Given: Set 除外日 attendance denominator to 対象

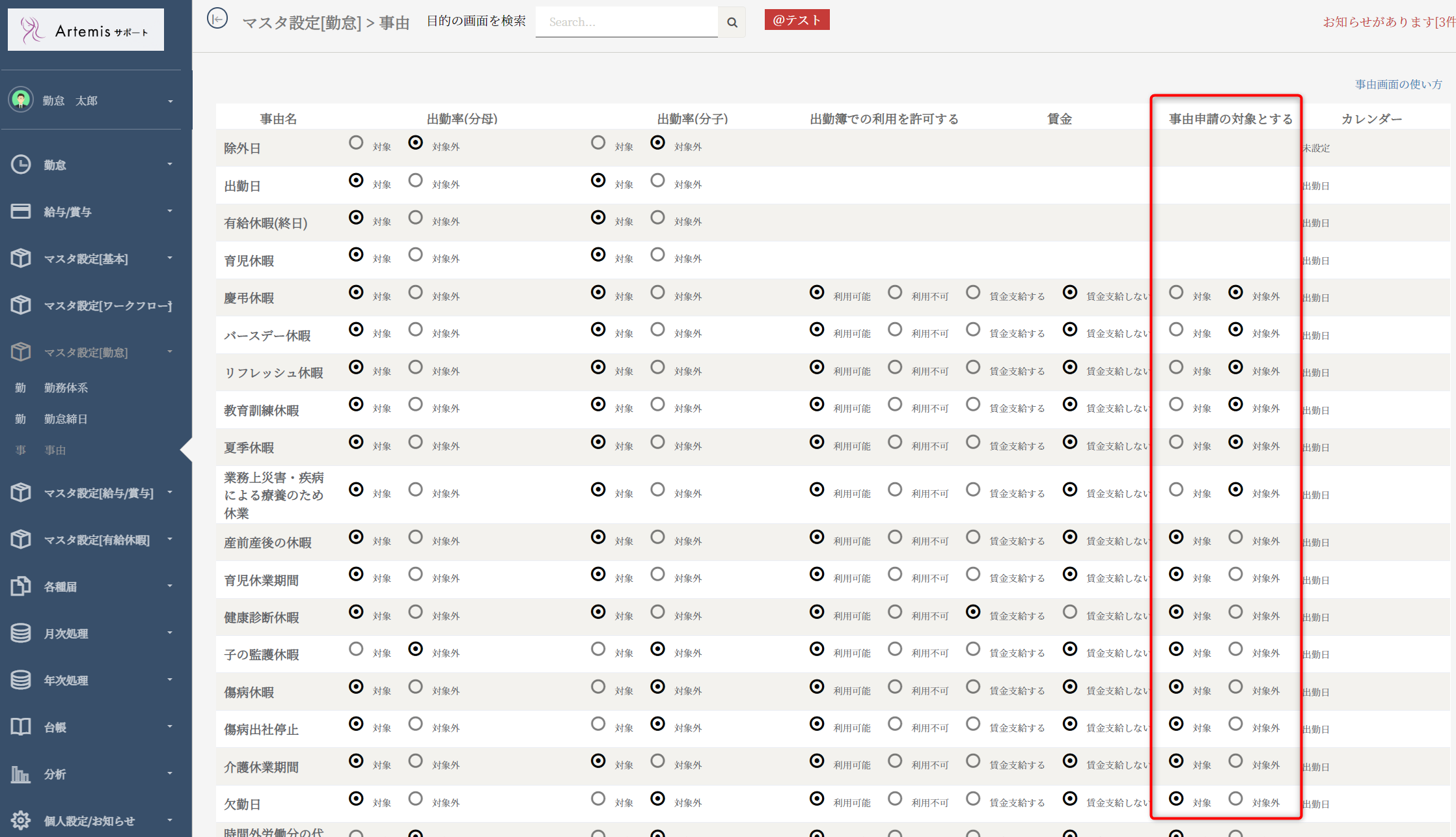Looking at the screenshot, I should (x=356, y=143).
